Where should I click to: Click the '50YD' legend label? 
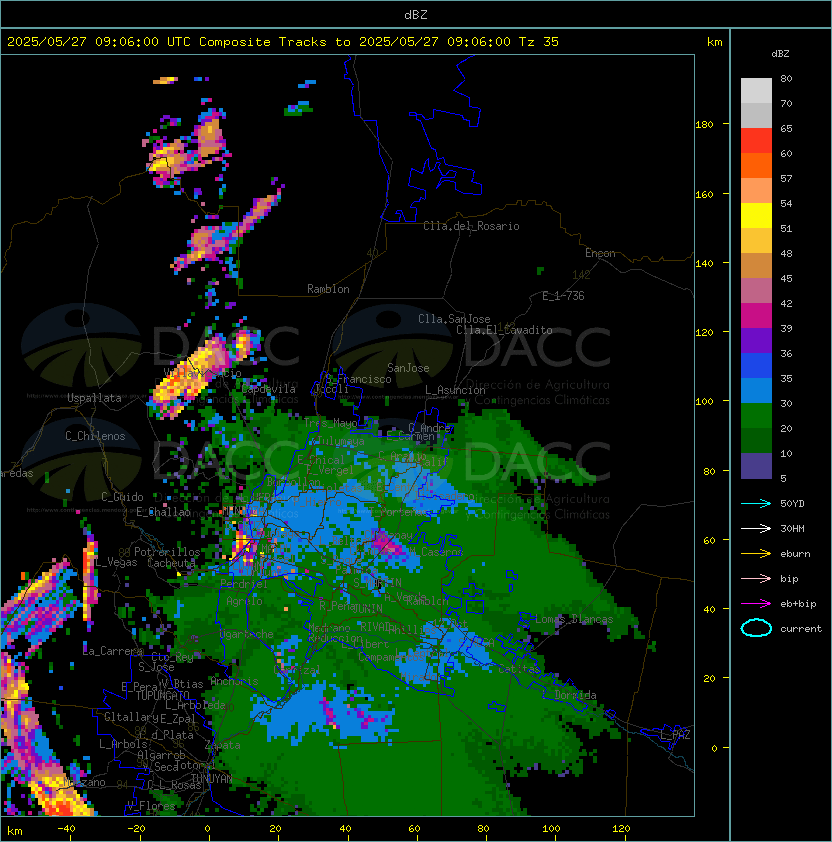pyautogui.click(x=792, y=504)
